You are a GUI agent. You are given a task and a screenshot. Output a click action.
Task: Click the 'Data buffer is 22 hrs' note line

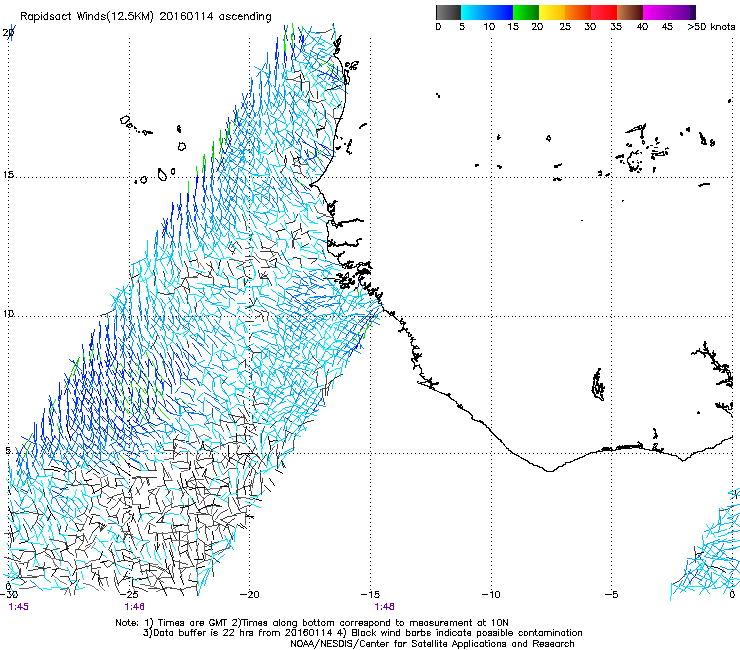[x=362, y=633]
